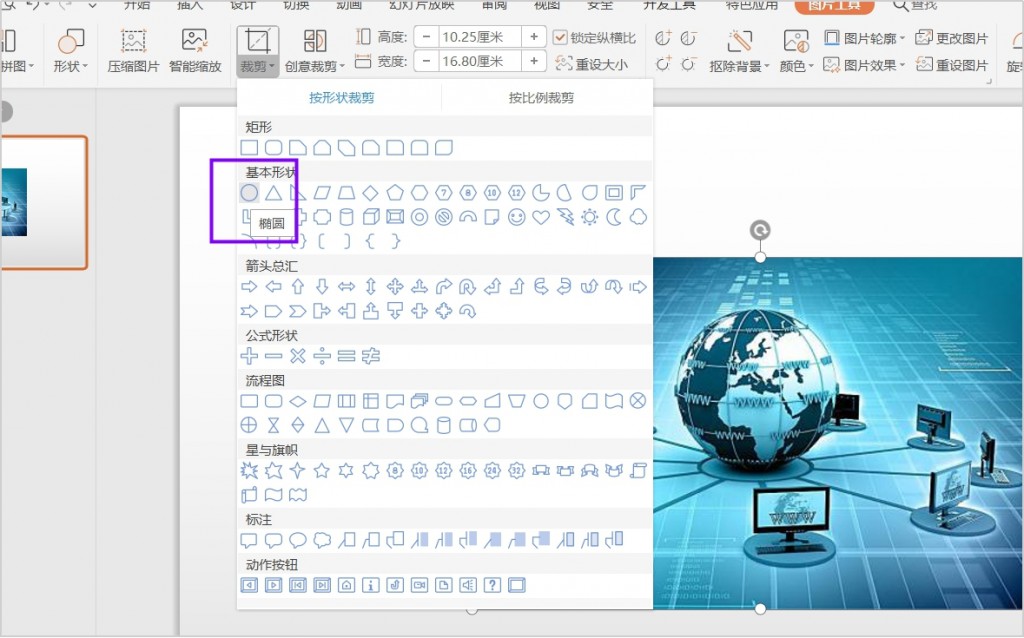1024x638 pixels.
Task: Pick the explosion shape in stars and banners
Action: click(x=249, y=470)
